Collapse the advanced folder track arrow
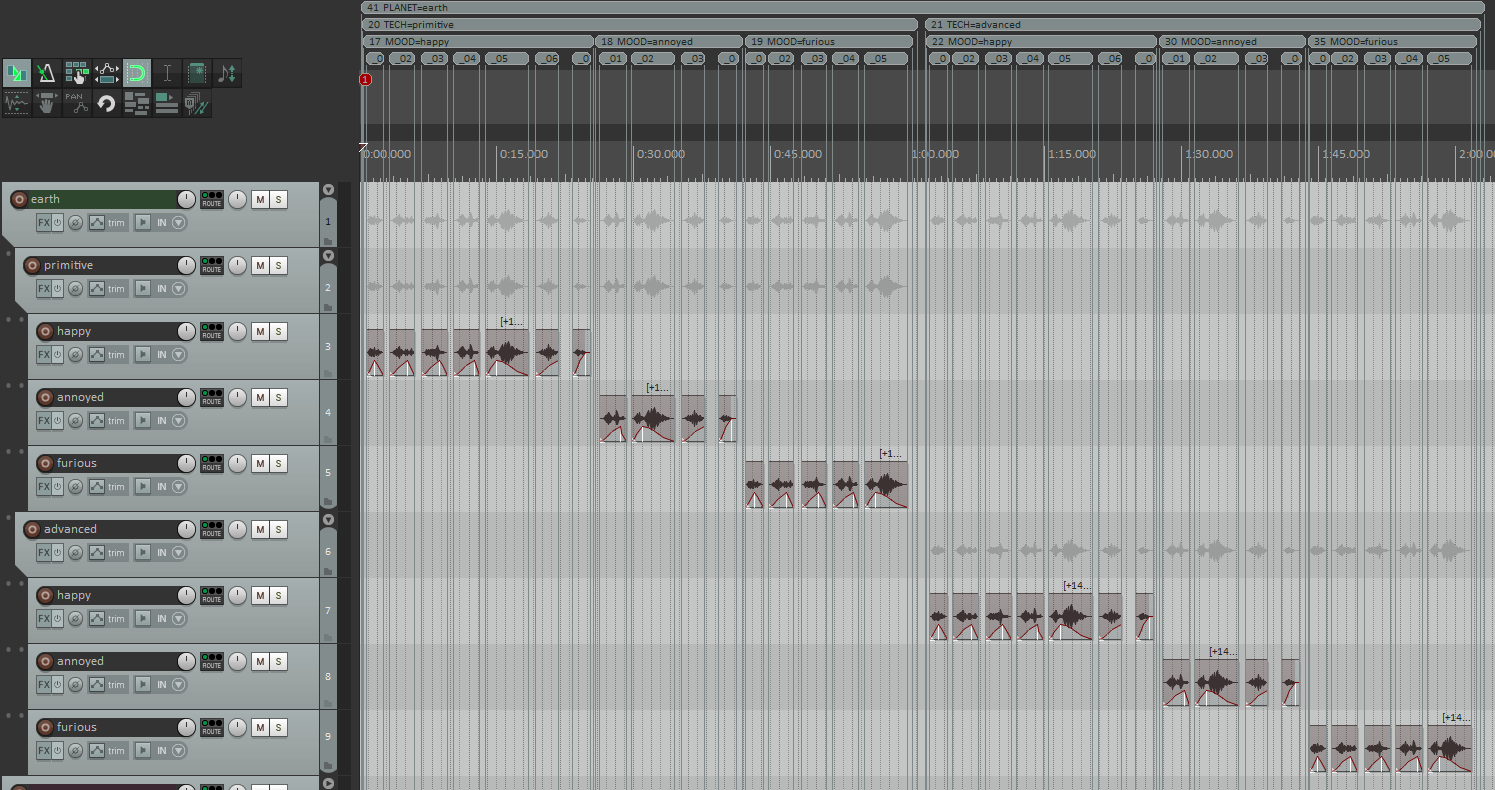This screenshot has width=1495, height=790. (x=328, y=520)
